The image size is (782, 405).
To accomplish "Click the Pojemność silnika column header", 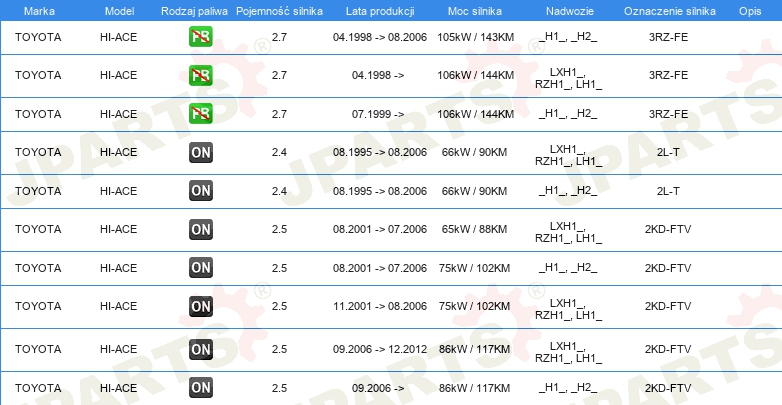I will coord(279,11).
